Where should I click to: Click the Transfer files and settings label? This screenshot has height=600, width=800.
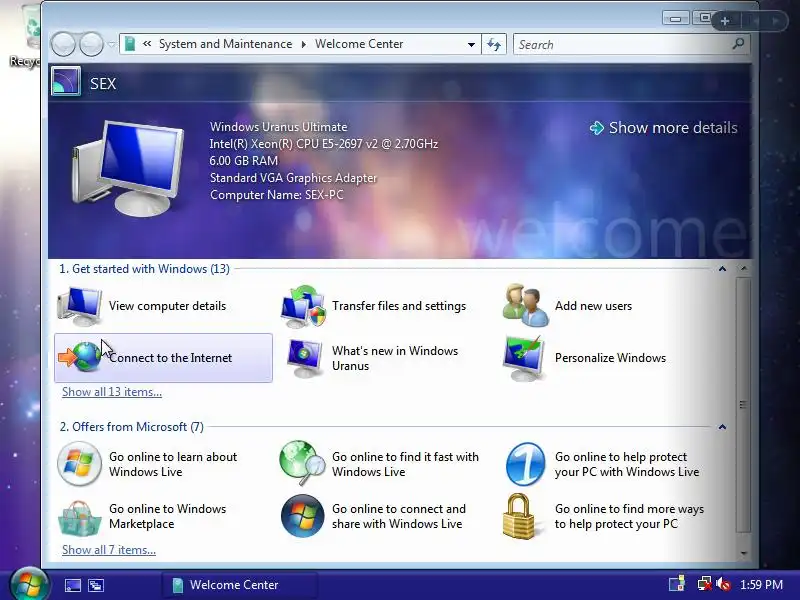399,306
